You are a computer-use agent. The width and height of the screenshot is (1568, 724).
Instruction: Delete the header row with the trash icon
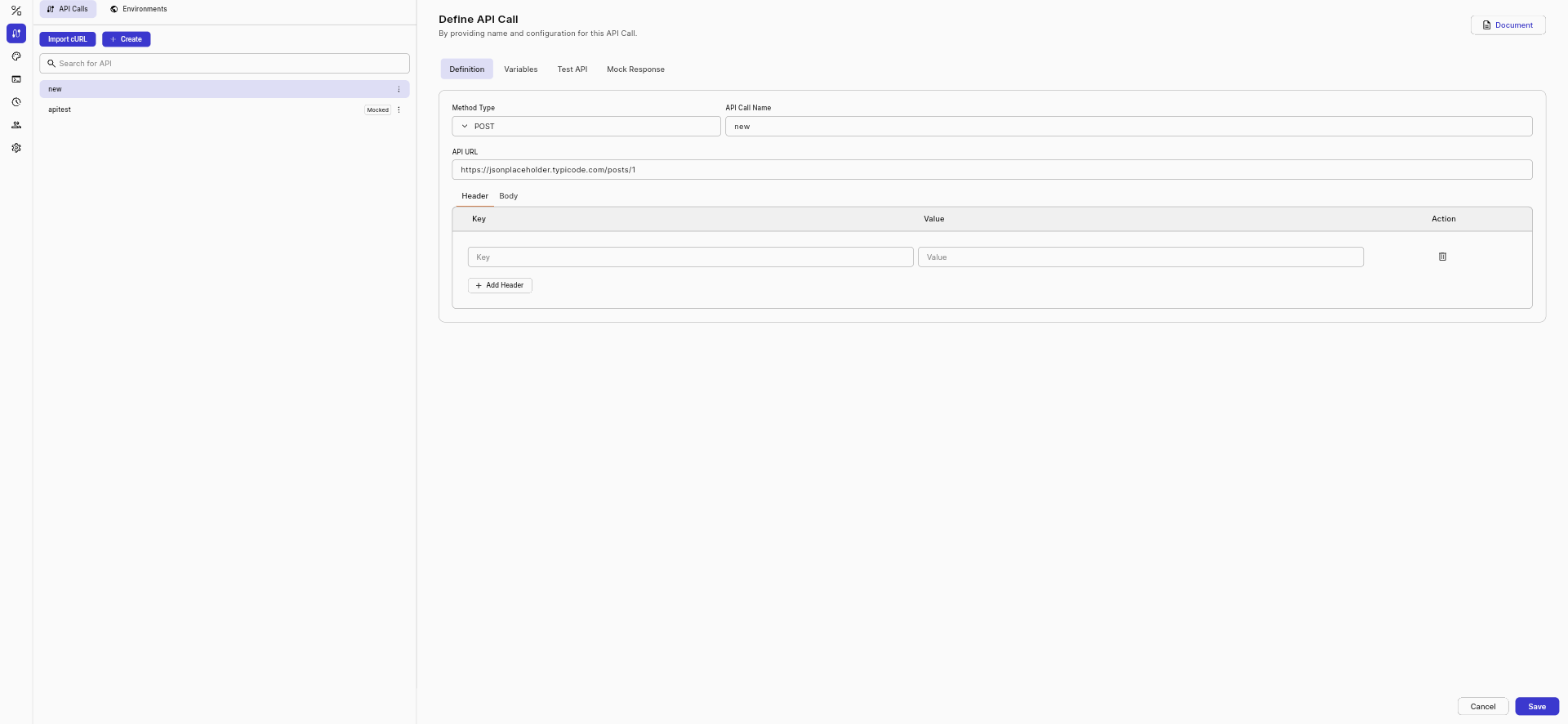click(x=1442, y=257)
